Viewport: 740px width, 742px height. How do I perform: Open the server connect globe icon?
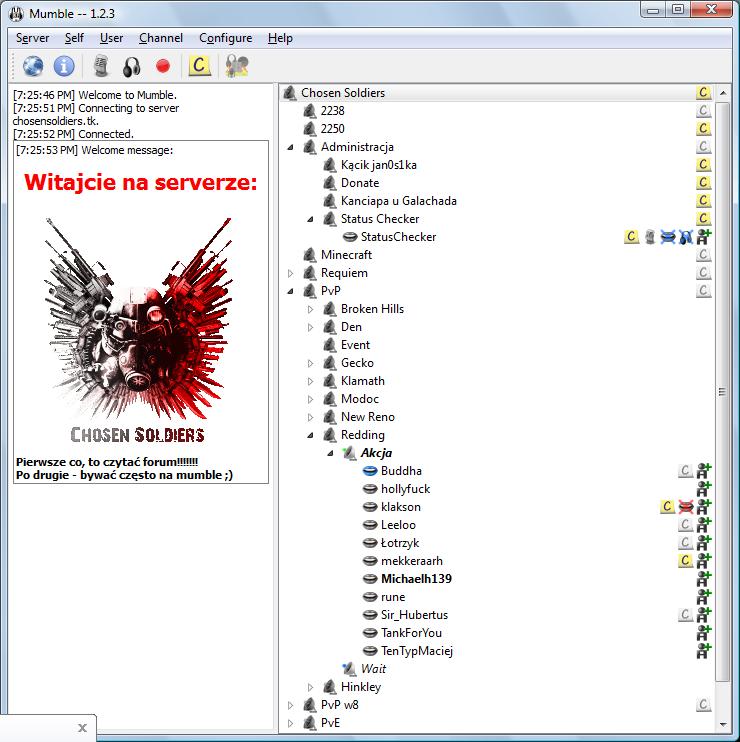pos(33,66)
